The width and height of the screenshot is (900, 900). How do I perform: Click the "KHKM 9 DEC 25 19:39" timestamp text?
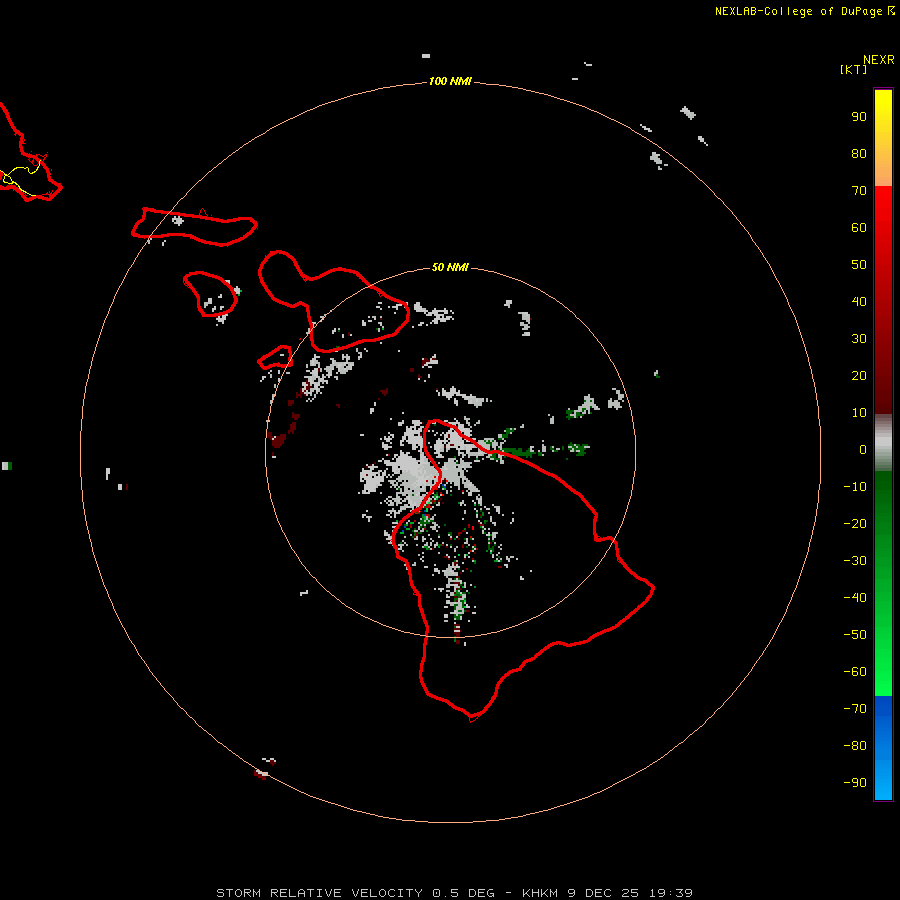pos(607,893)
